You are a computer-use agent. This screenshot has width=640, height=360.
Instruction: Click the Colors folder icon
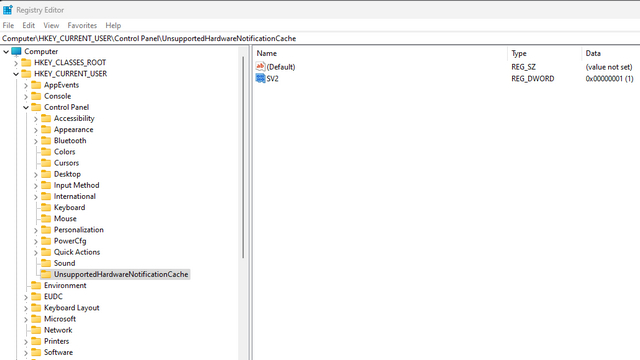tap(46, 152)
